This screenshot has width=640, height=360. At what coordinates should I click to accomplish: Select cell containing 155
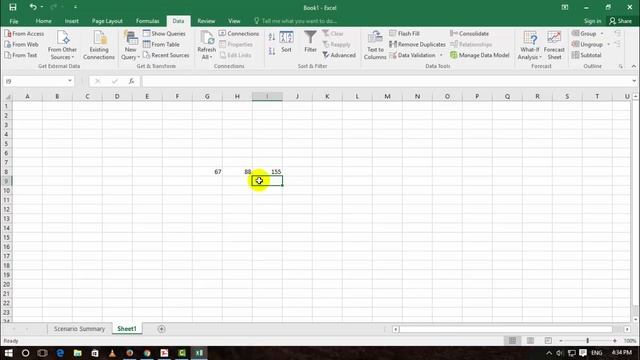tap(267, 172)
